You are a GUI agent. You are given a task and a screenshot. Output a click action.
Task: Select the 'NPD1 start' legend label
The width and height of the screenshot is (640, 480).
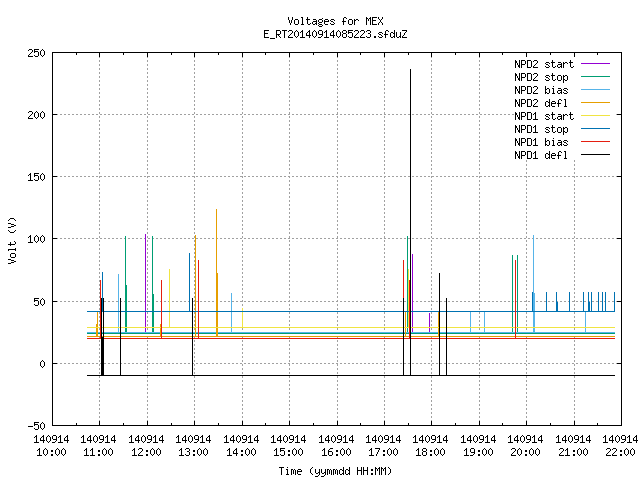coord(544,116)
